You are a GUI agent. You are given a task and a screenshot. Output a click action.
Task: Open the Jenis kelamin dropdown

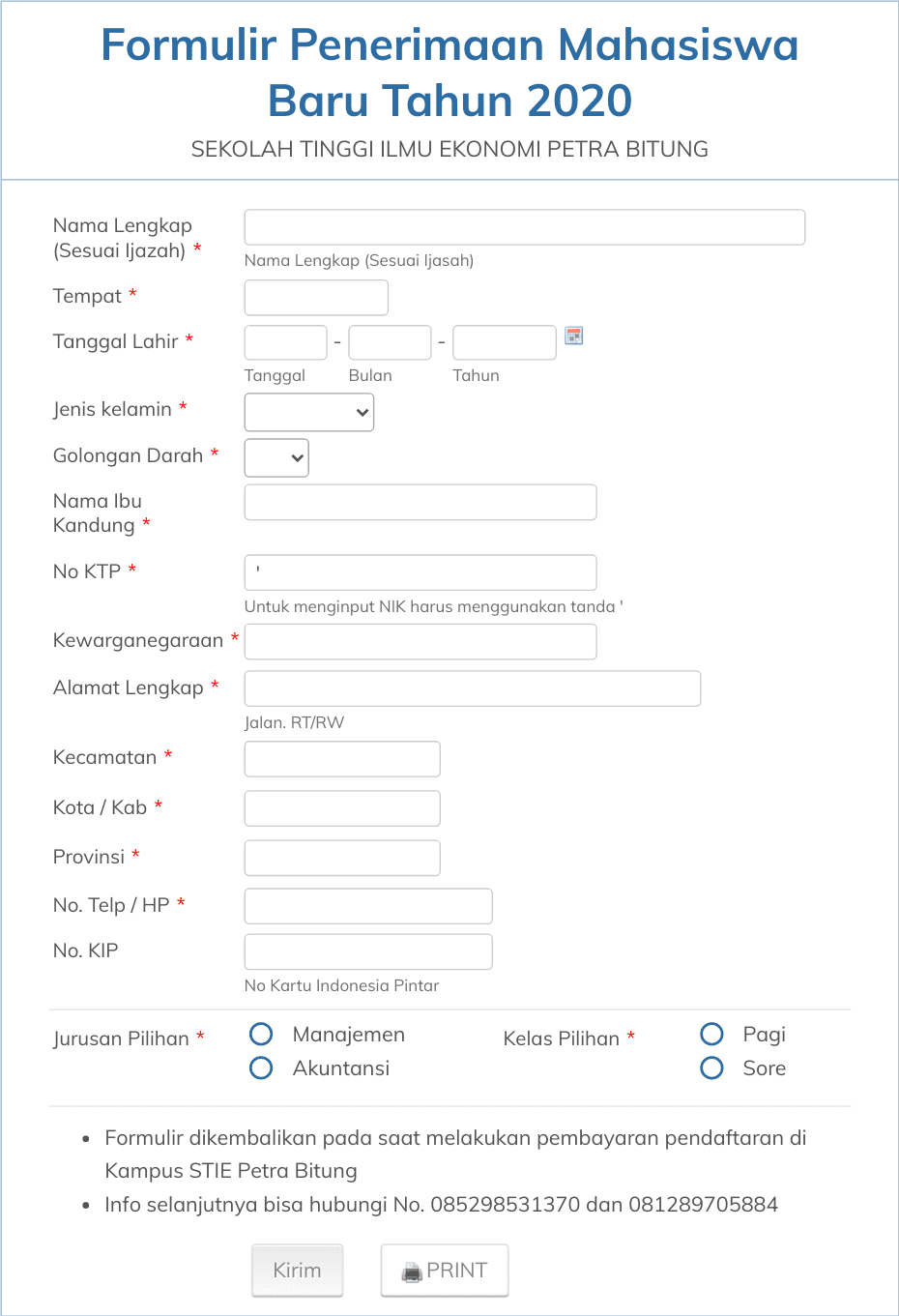coord(308,412)
